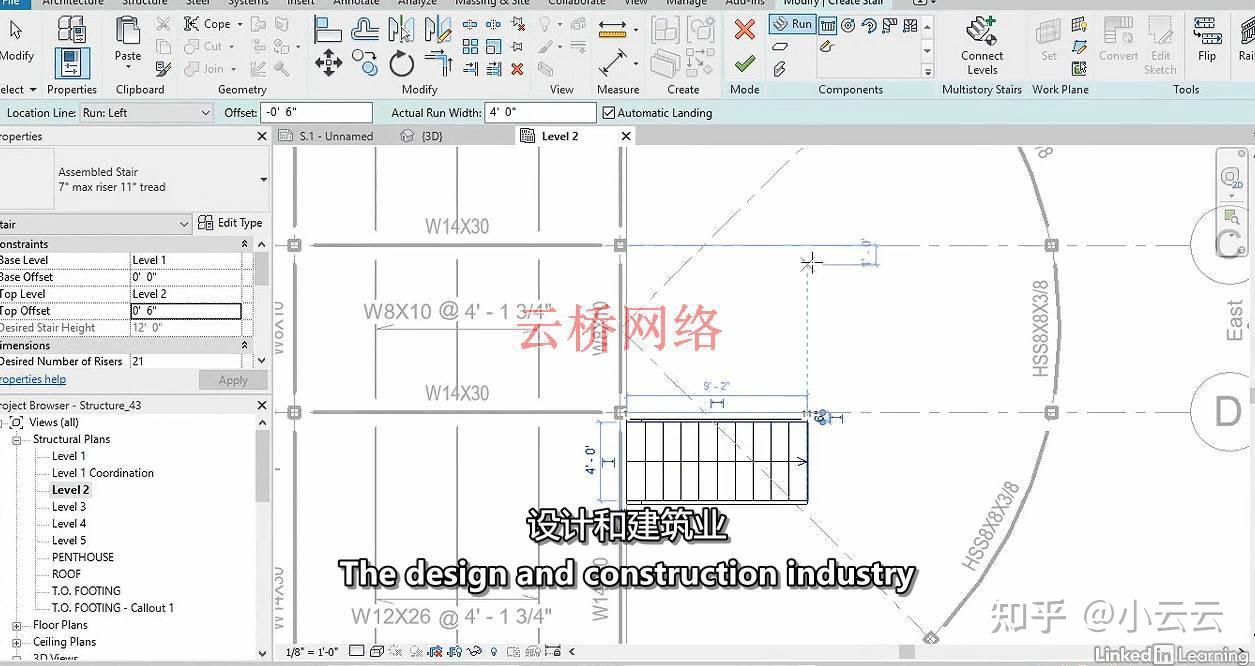The width and height of the screenshot is (1255, 666).
Task: Click the 2D navigation wheel icon
Action: coord(1231,178)
